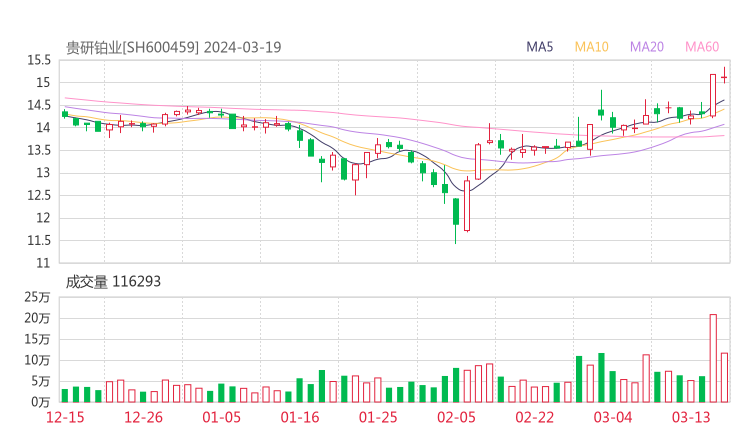
Task: Click the 13.5 price axis label
Action: [x=39, y=150]
